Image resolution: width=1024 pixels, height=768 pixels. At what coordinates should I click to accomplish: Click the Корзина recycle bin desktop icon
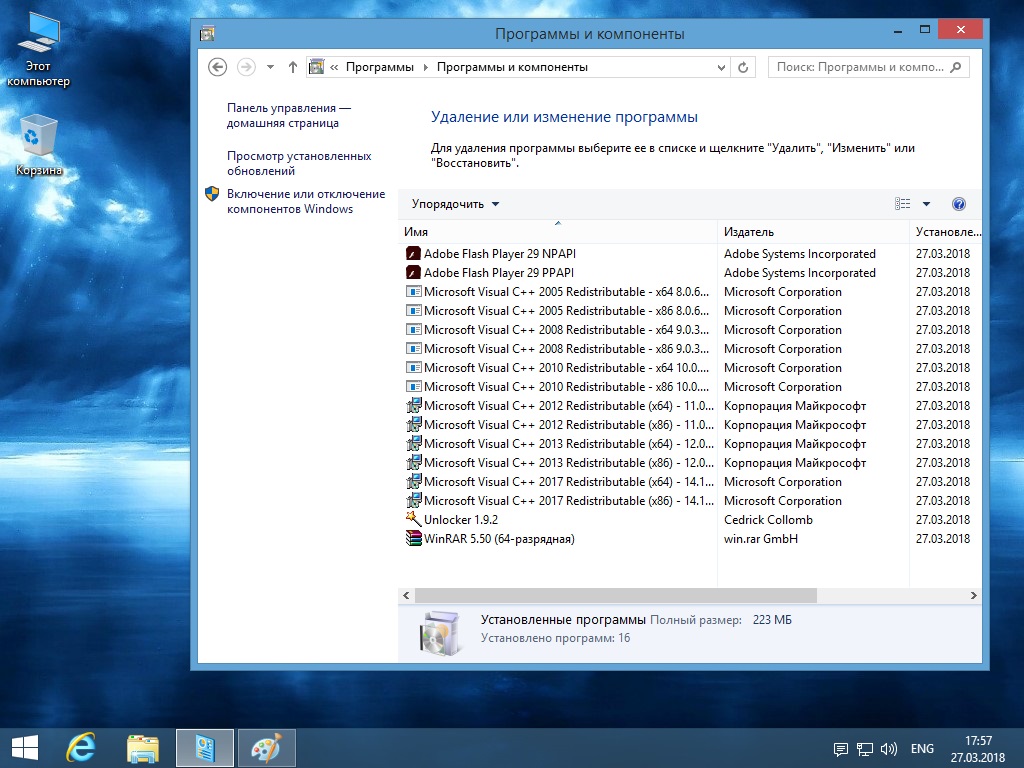(x=39, y=144)
